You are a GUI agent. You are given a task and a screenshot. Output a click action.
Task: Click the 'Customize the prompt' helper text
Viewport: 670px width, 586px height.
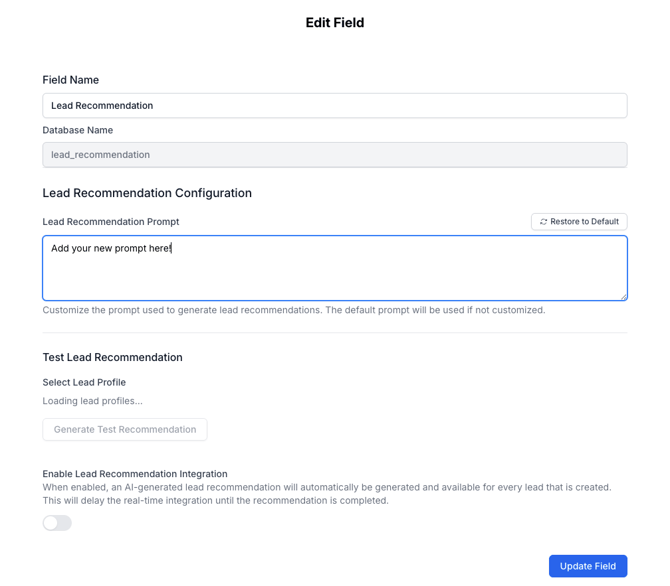(x=293, y=310)
